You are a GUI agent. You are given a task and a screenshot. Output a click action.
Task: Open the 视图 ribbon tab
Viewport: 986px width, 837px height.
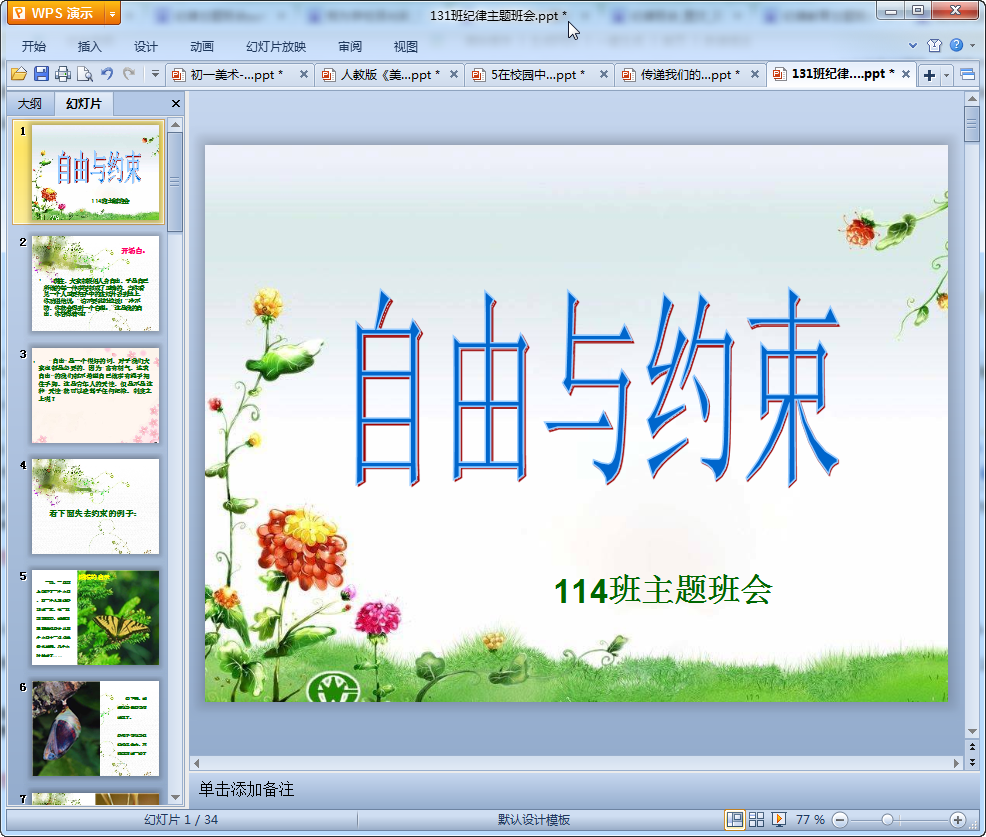point(406,47)
